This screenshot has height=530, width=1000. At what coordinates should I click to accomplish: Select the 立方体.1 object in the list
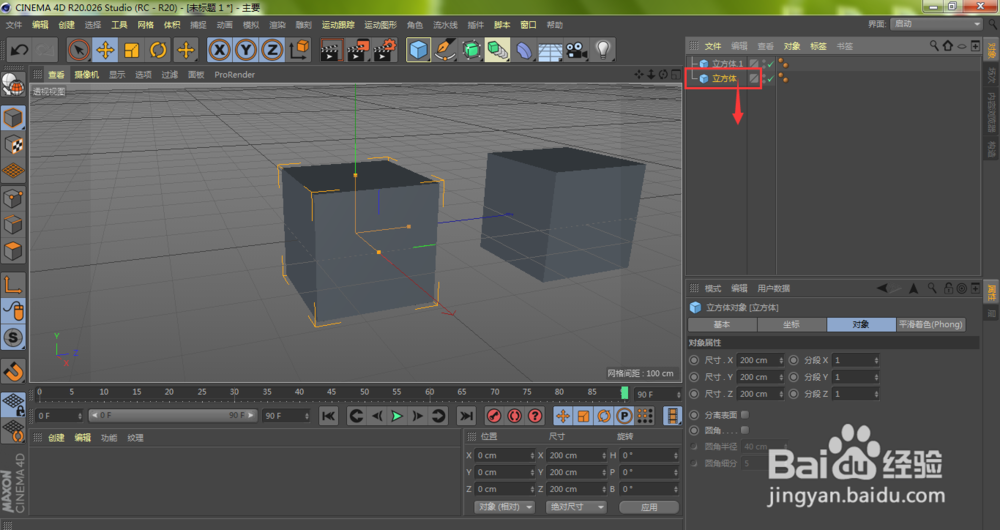coord(727,63)
